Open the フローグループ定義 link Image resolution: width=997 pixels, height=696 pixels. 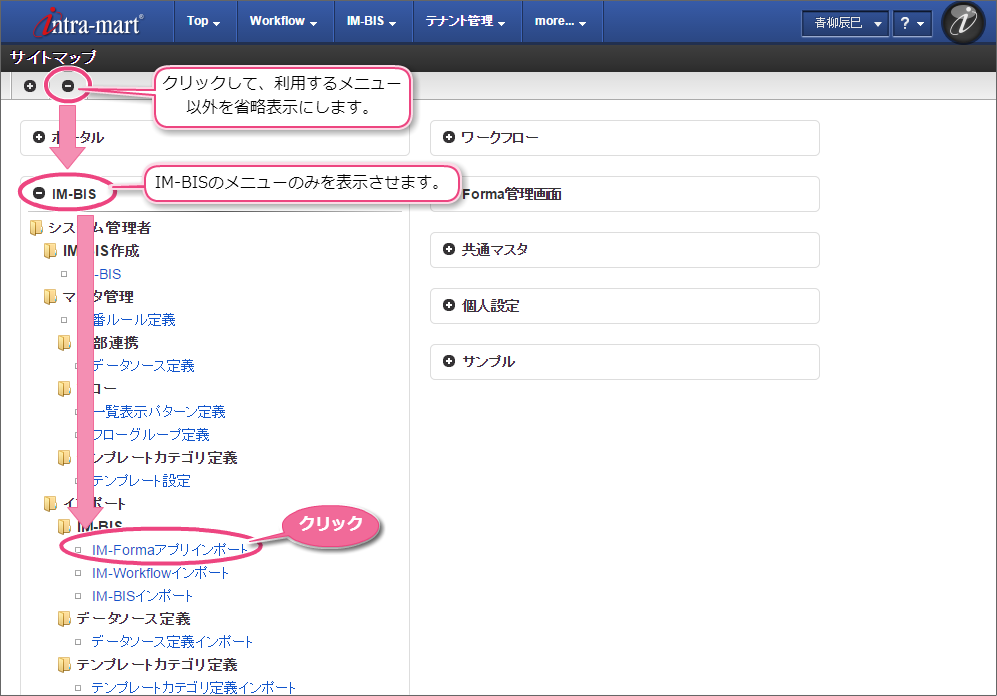coord(151,435)
